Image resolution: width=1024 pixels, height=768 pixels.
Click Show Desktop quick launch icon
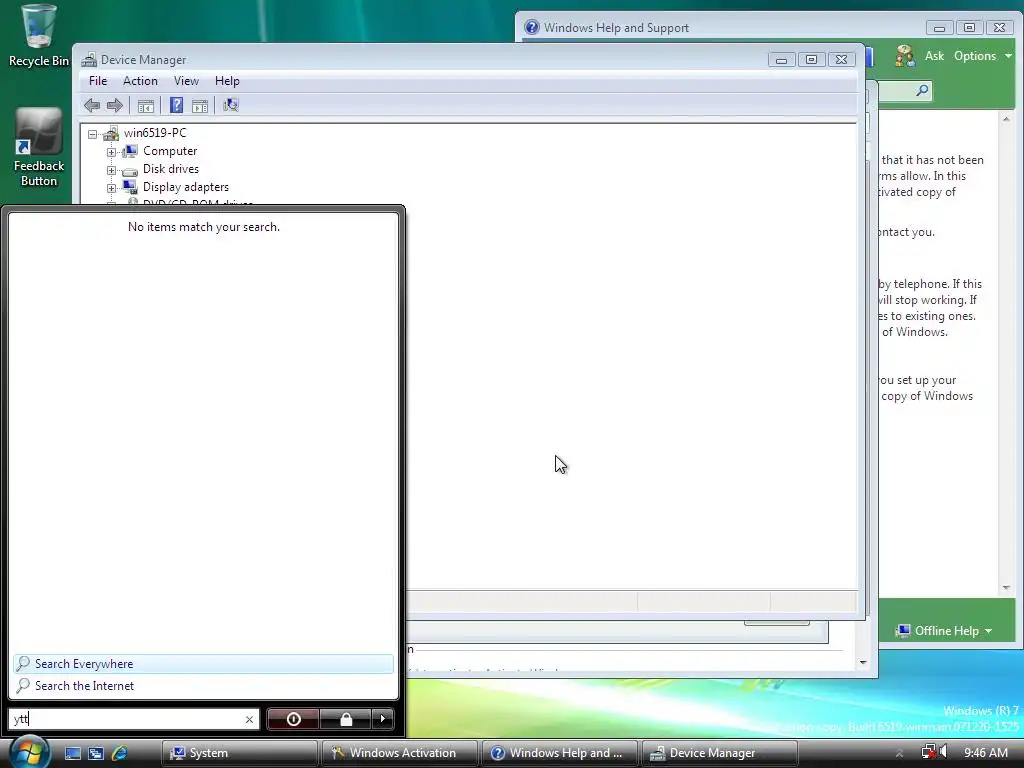(x=72, y=753)
